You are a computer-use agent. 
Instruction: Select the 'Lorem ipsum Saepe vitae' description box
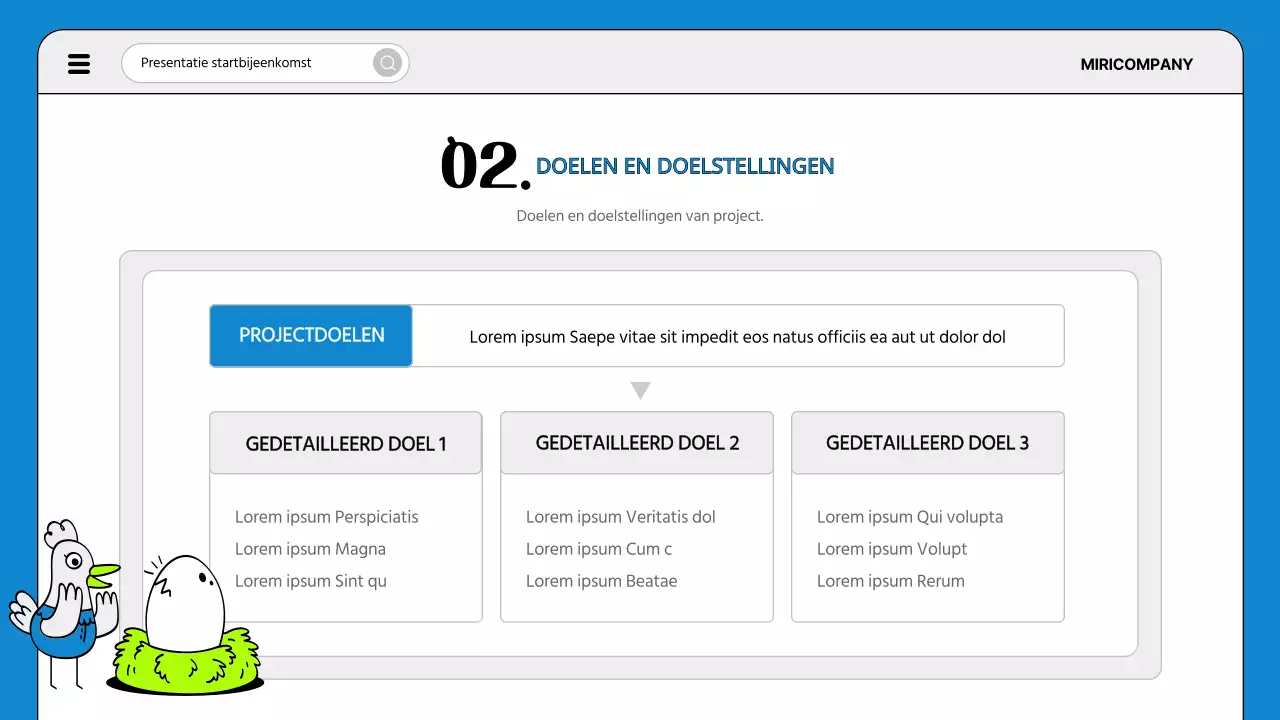[x=738, y=336]
